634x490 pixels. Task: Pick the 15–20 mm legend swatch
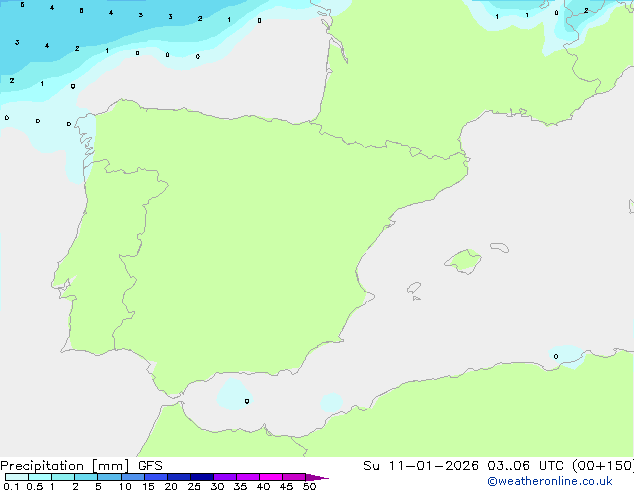[x=155, y=477]
